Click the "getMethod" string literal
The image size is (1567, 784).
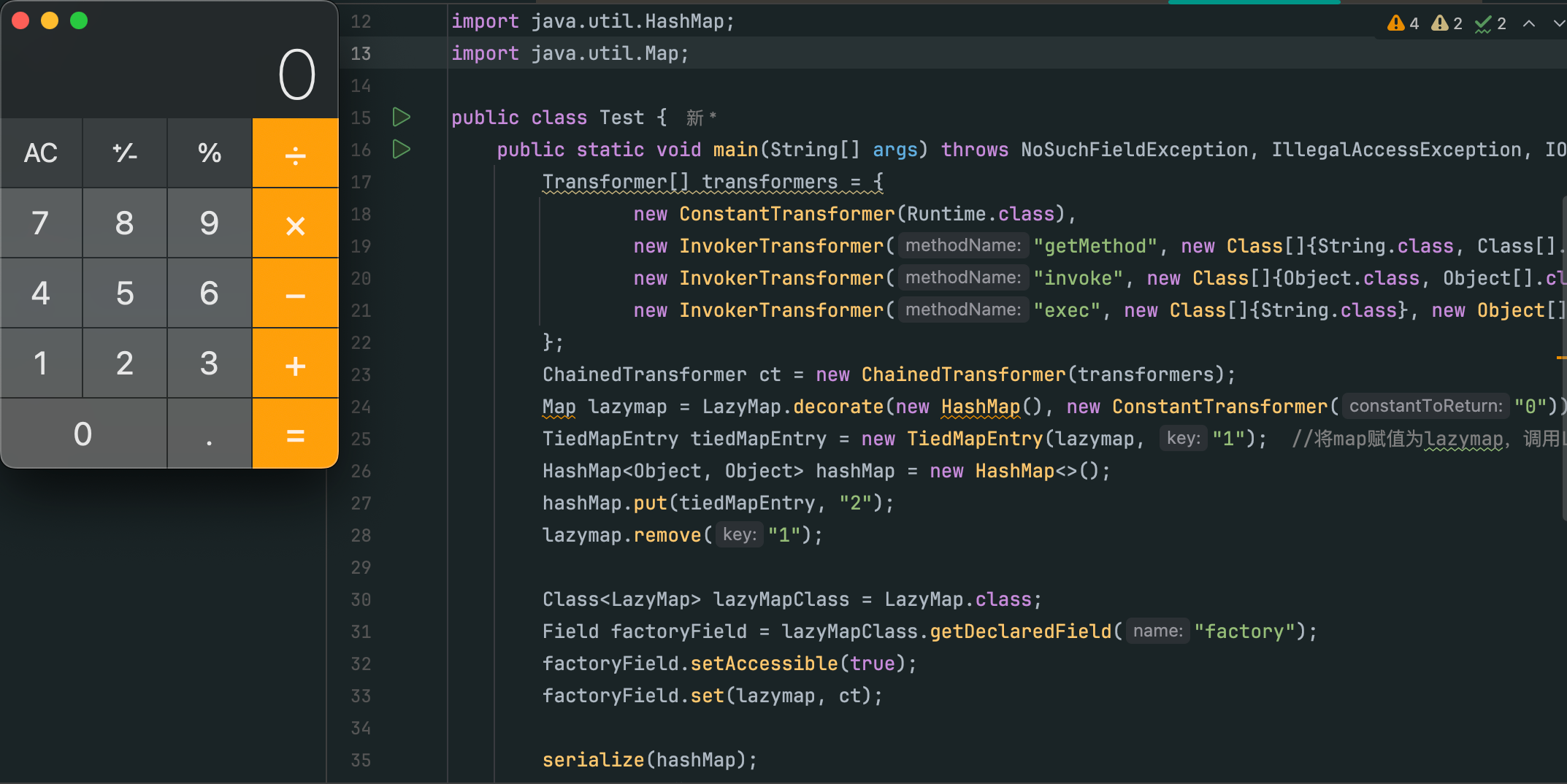click(1095, 246)
